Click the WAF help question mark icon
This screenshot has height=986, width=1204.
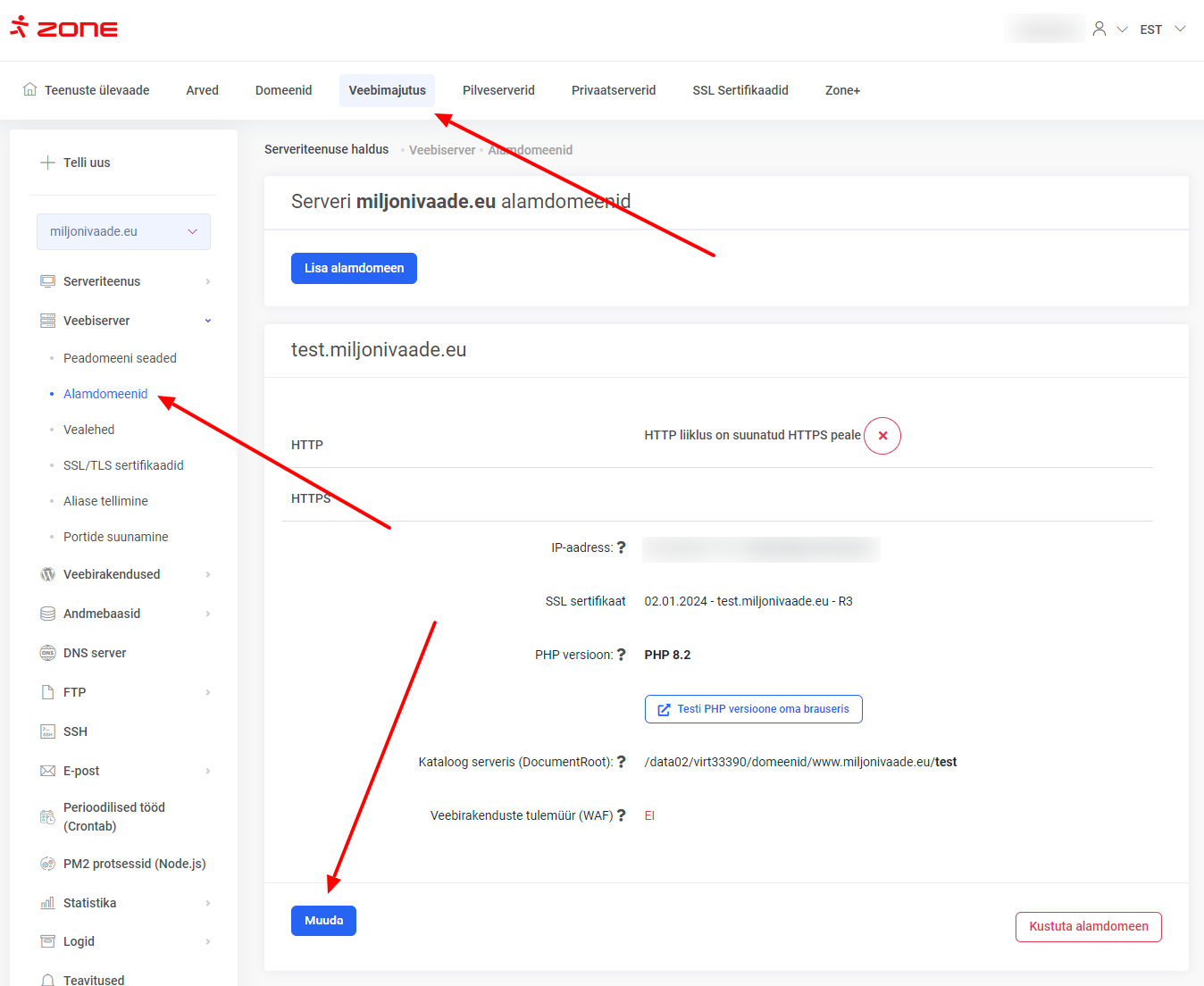(622, 815)
